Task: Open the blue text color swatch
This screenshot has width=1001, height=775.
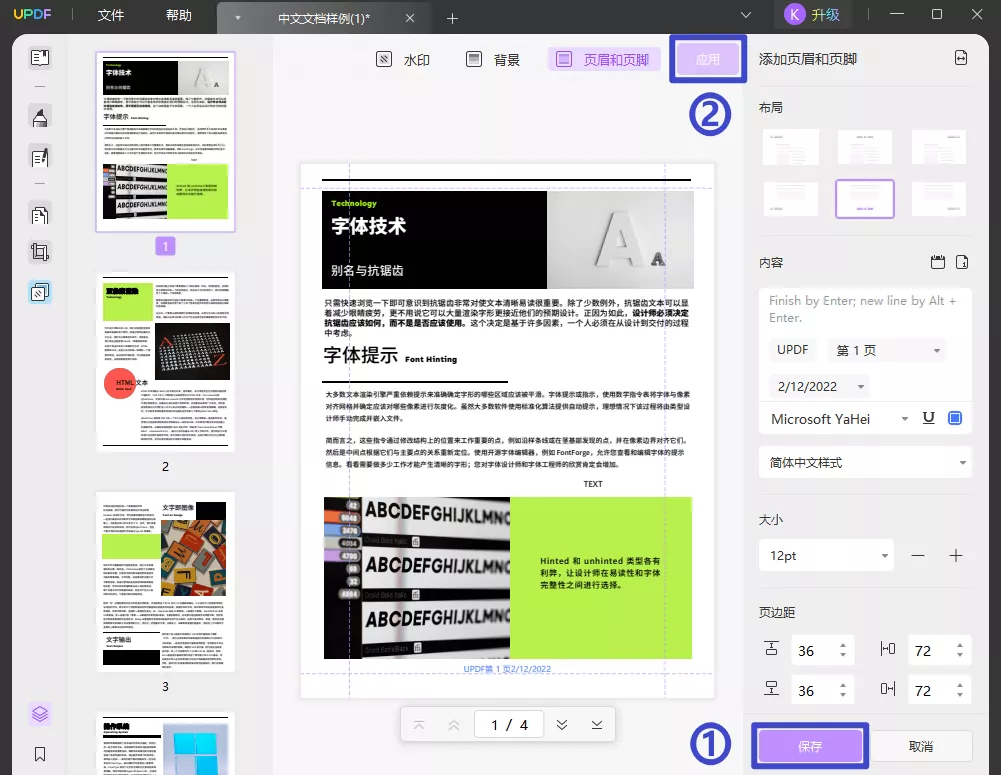Action: [x=955, y=418]
